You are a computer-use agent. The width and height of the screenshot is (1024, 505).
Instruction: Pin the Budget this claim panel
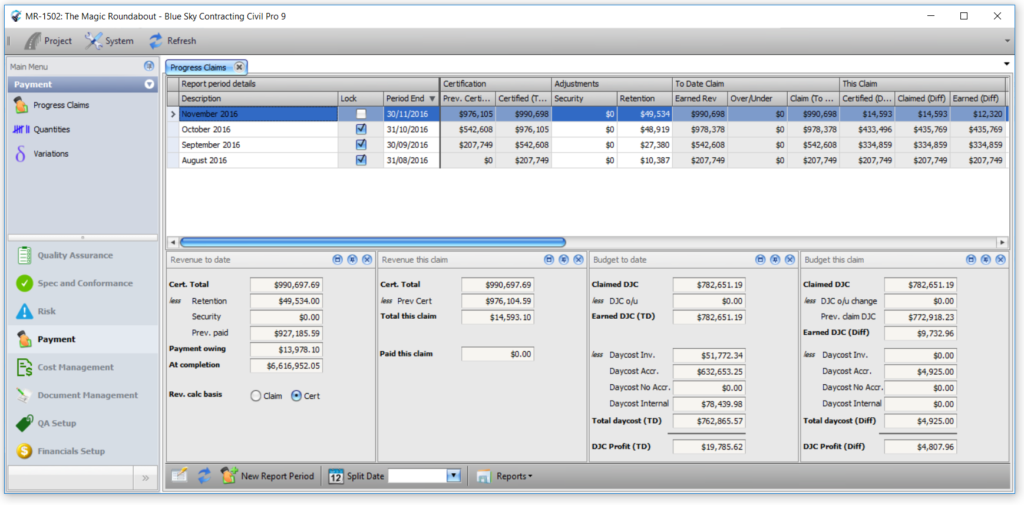[986, 259]
